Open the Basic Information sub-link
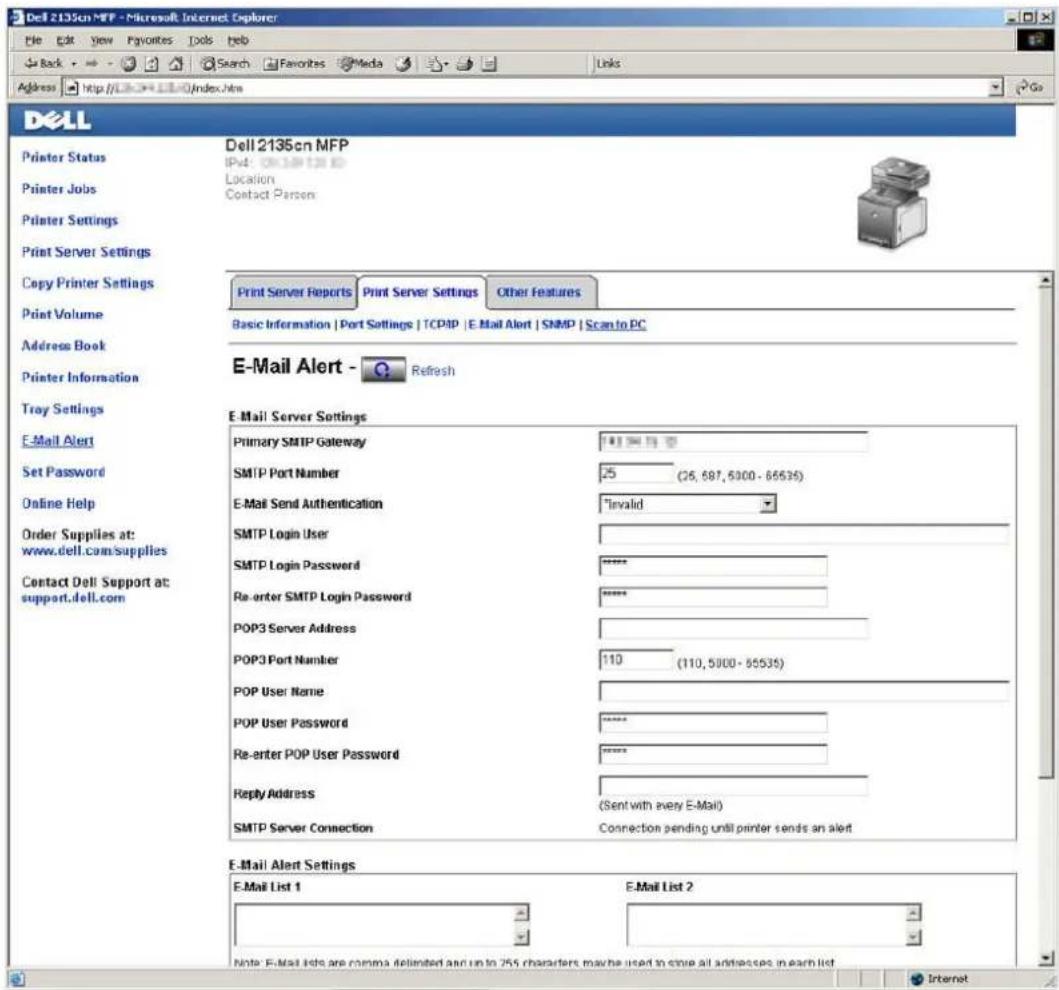The width and height of the screenshot is (1059, 990). [x=281, y=324]
